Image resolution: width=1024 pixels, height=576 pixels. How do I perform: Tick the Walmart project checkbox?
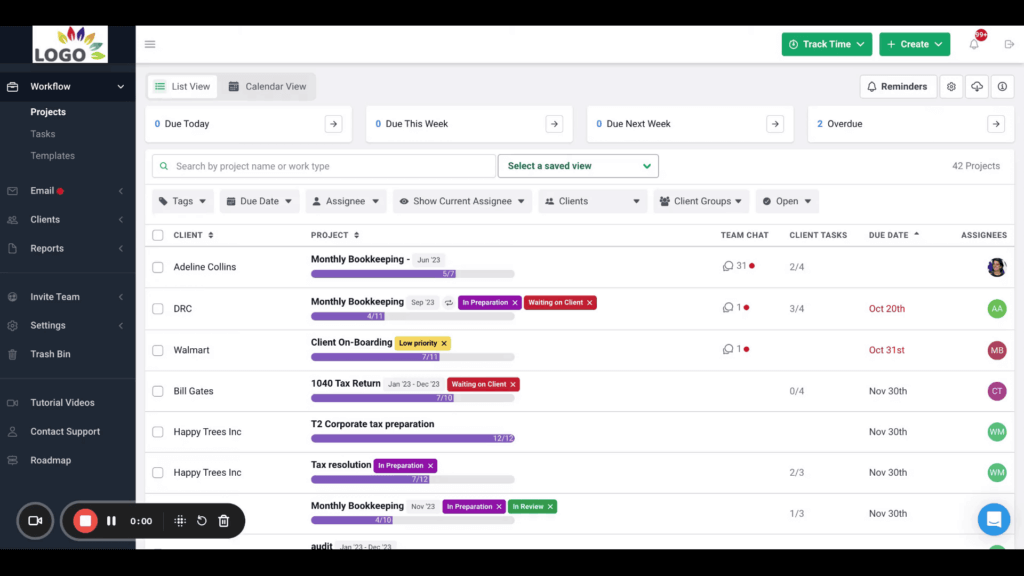(158, 350)
